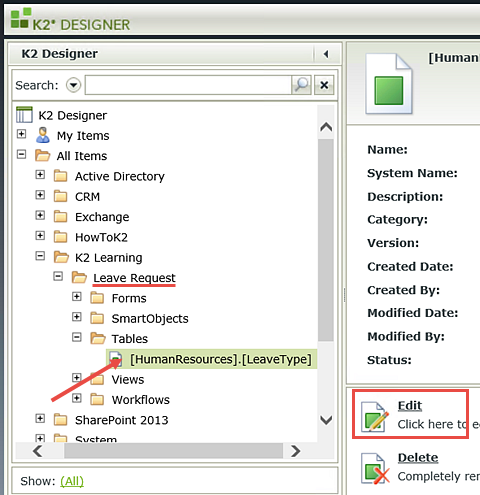The height and width of the screenshot is (495, 480).
Task: Click the Delete link
Action: point(418,458)
